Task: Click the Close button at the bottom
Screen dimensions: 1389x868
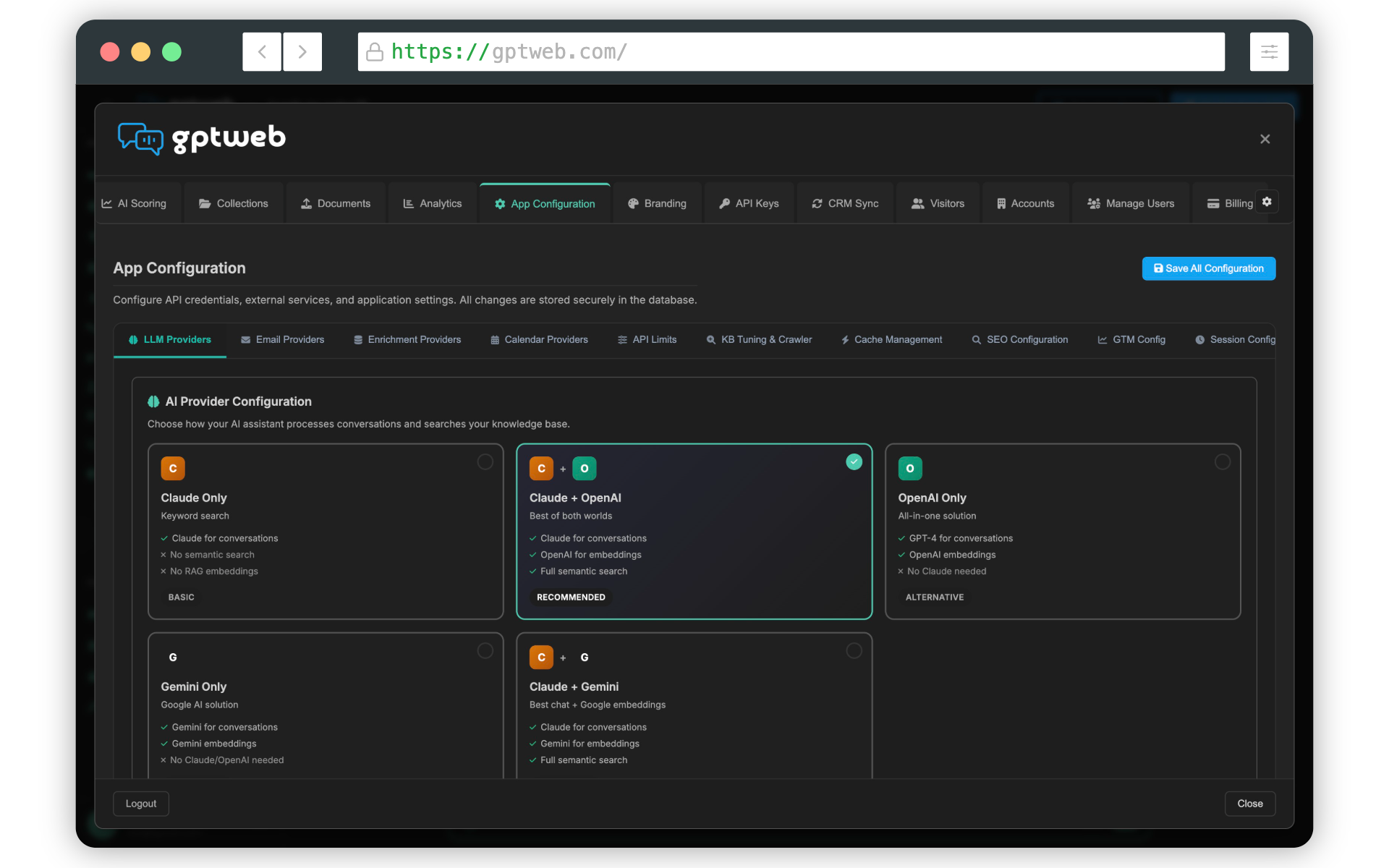Action: click(x=1250, y=804)
